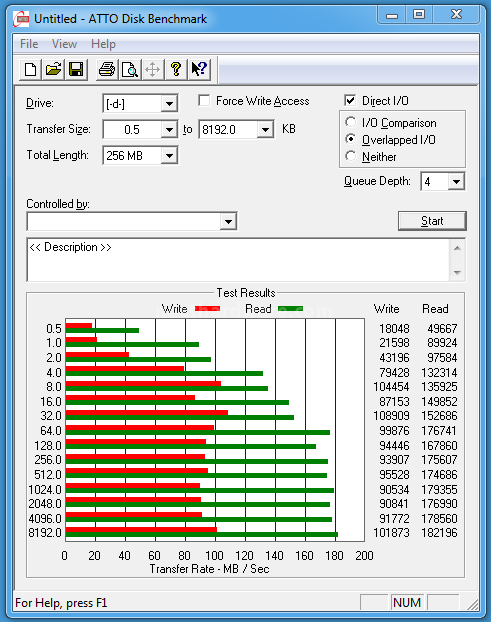Select the I/O Comparison radio button

tap(351, 122)
